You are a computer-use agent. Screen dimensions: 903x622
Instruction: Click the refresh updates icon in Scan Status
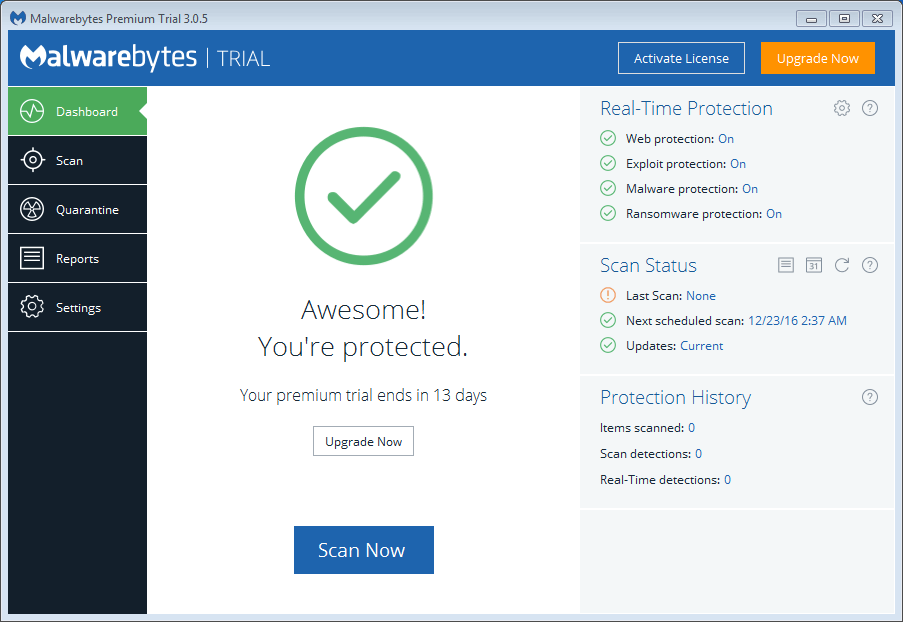(x=842, y=265)
